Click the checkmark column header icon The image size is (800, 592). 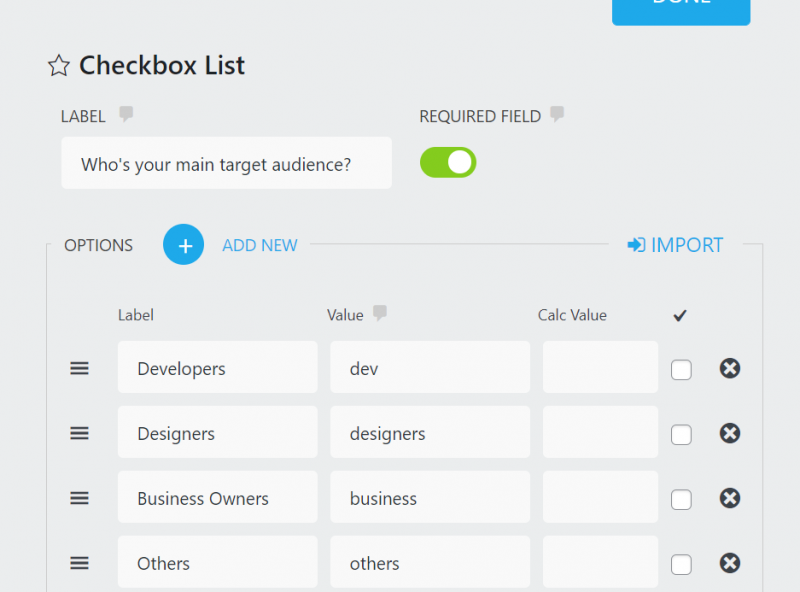pyautogui.click(x=680, y=315)
